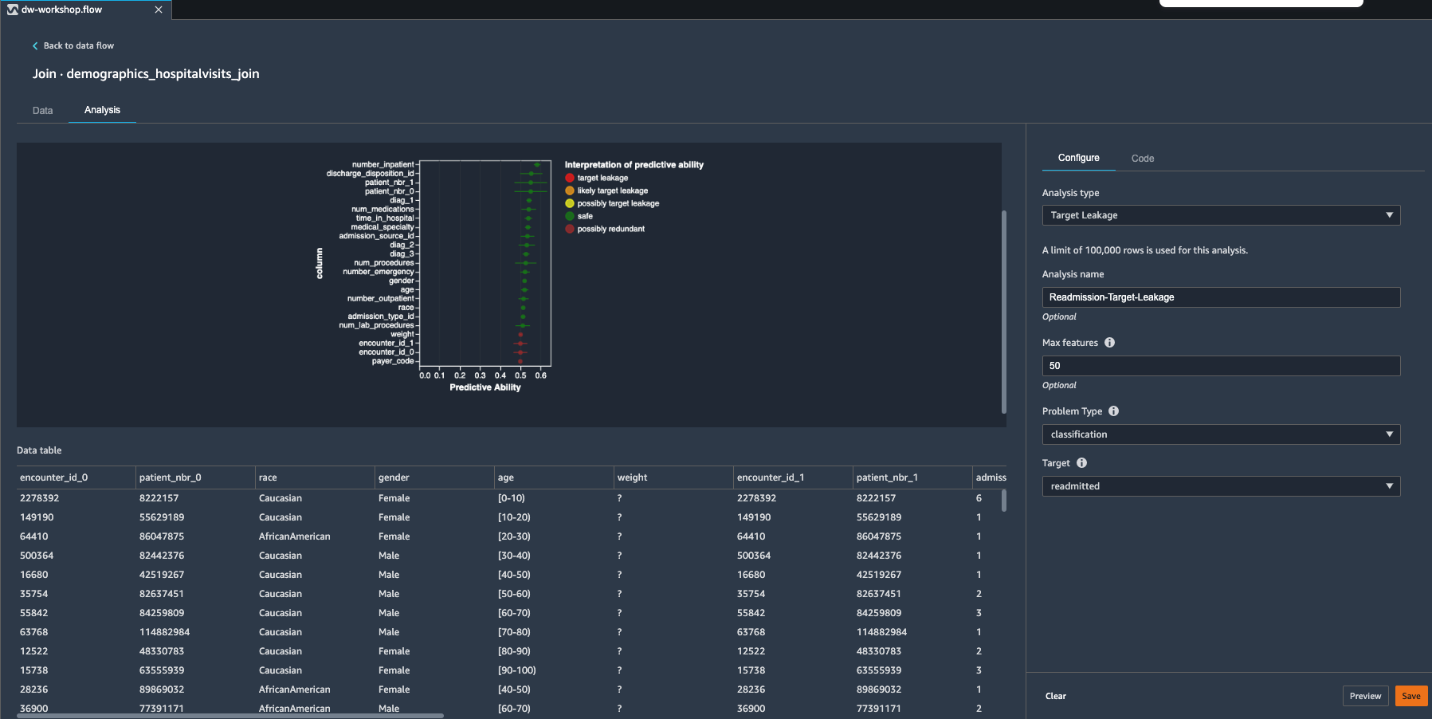Close the dw-workshop.flow tab
Image resolution: width=1432 pixels, height=719 pixels.
tap(158, 9)
